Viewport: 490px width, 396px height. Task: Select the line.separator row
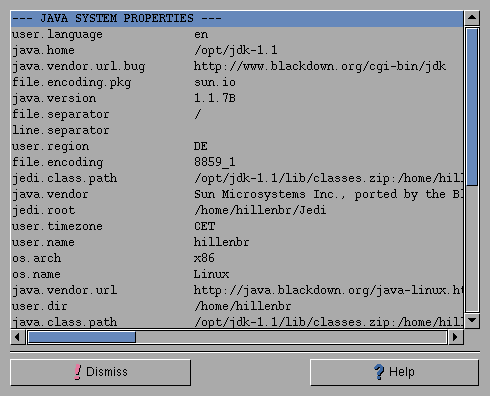point(237,130)
